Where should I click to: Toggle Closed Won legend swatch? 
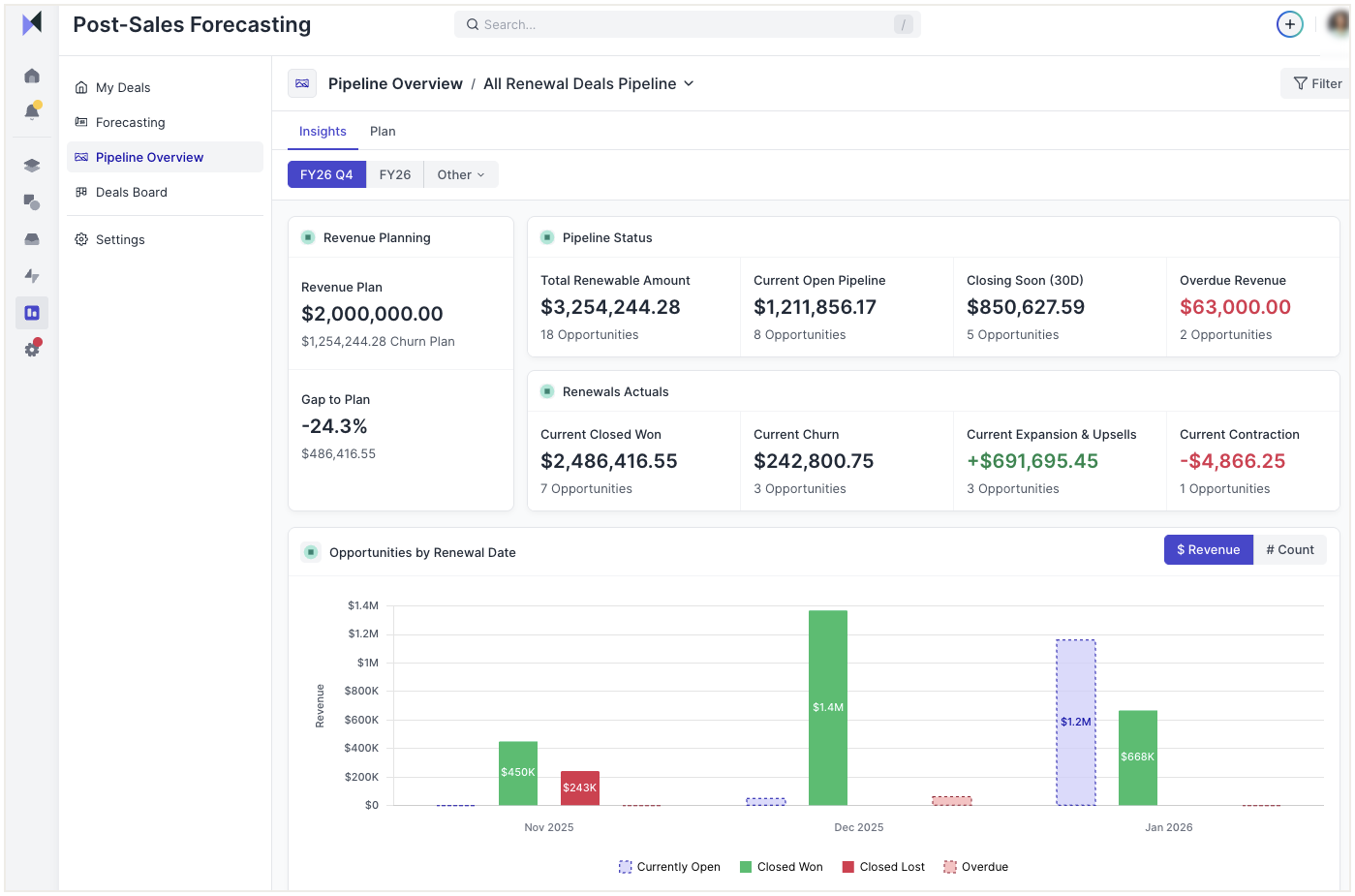click(x=746, y=867)
